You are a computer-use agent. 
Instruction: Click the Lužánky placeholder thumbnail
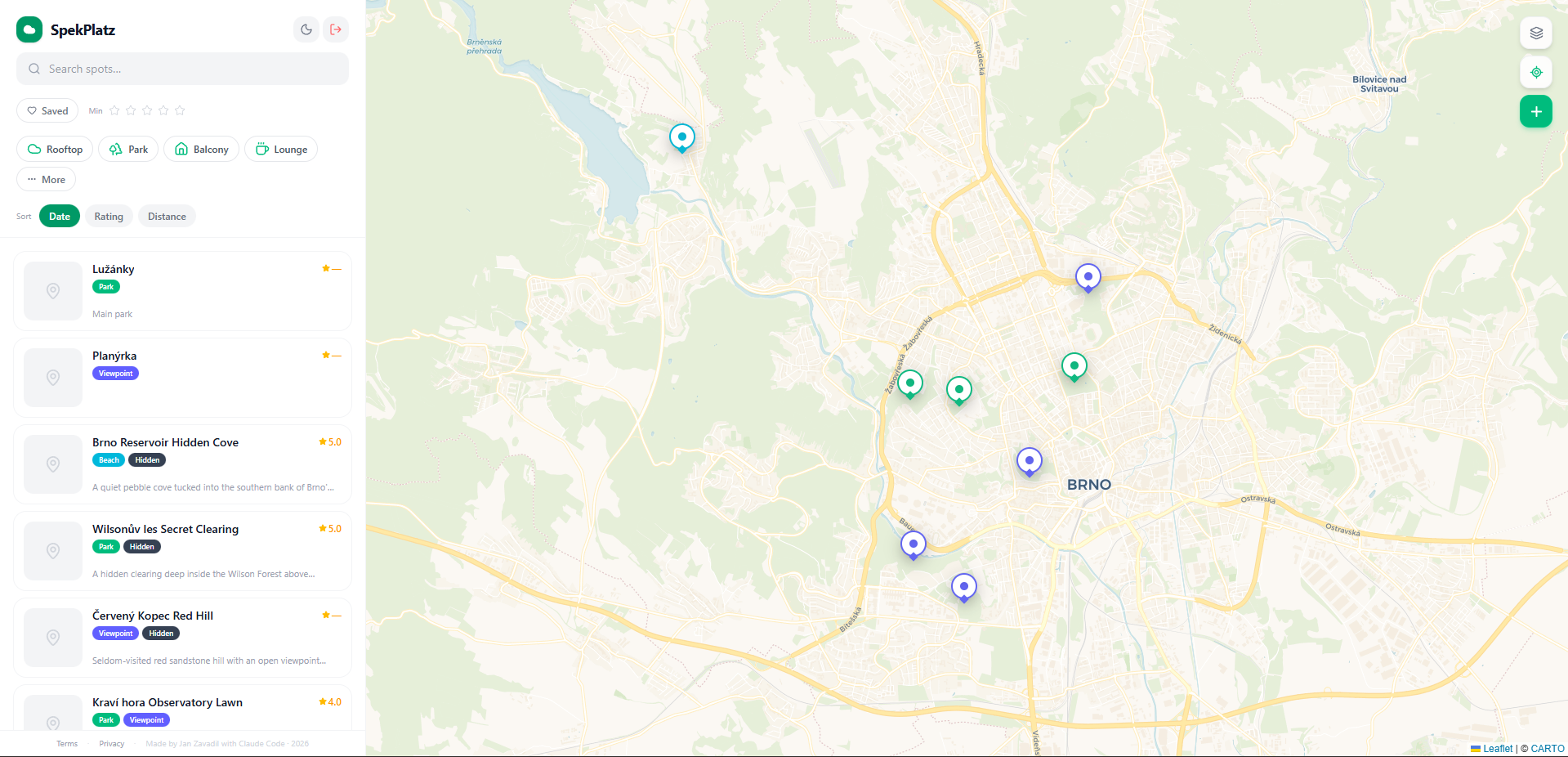pos(53,291)
